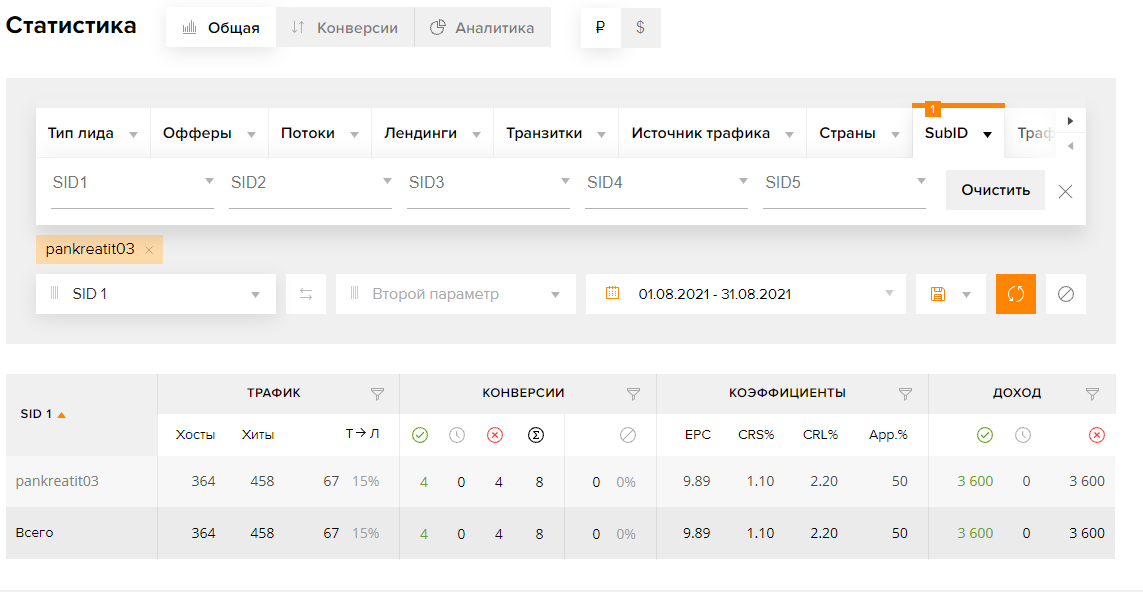Open the Аналитика tab
The height and width of the screenshot is (592, 1143).
tap(482, 28)
